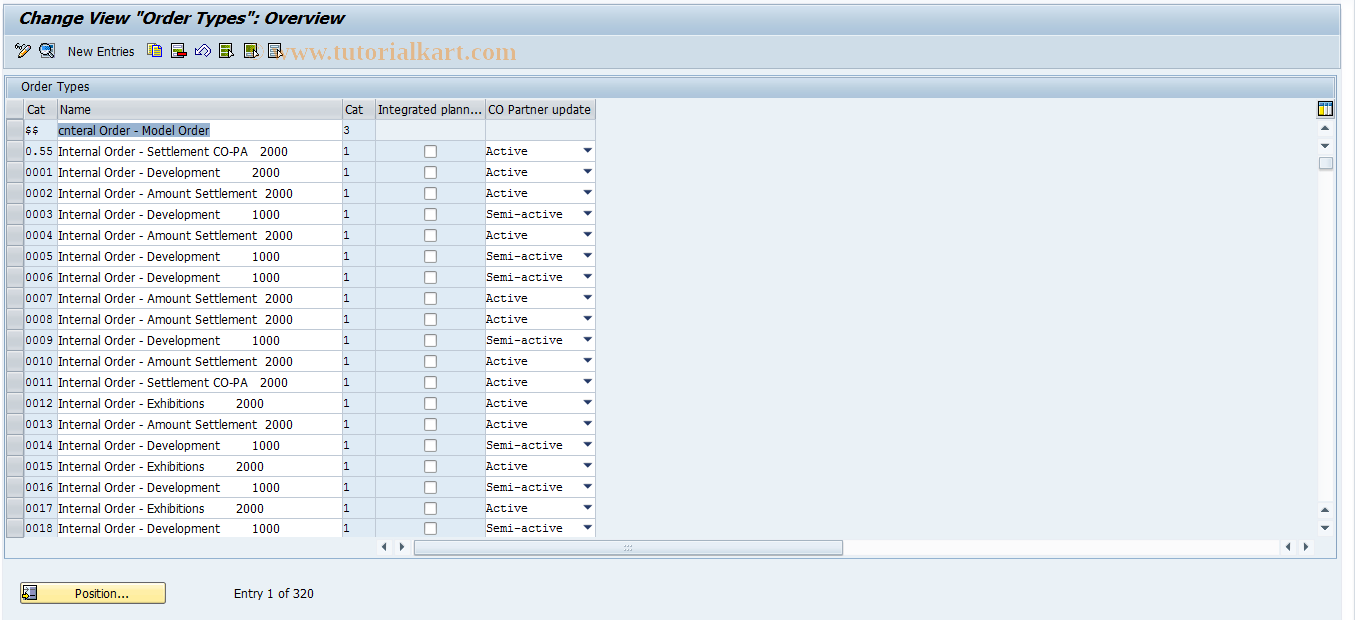Tick Integrated planning checkbox for order 0.55
The height and width of the screenshot is (620, 1355).
click(430, 151)
